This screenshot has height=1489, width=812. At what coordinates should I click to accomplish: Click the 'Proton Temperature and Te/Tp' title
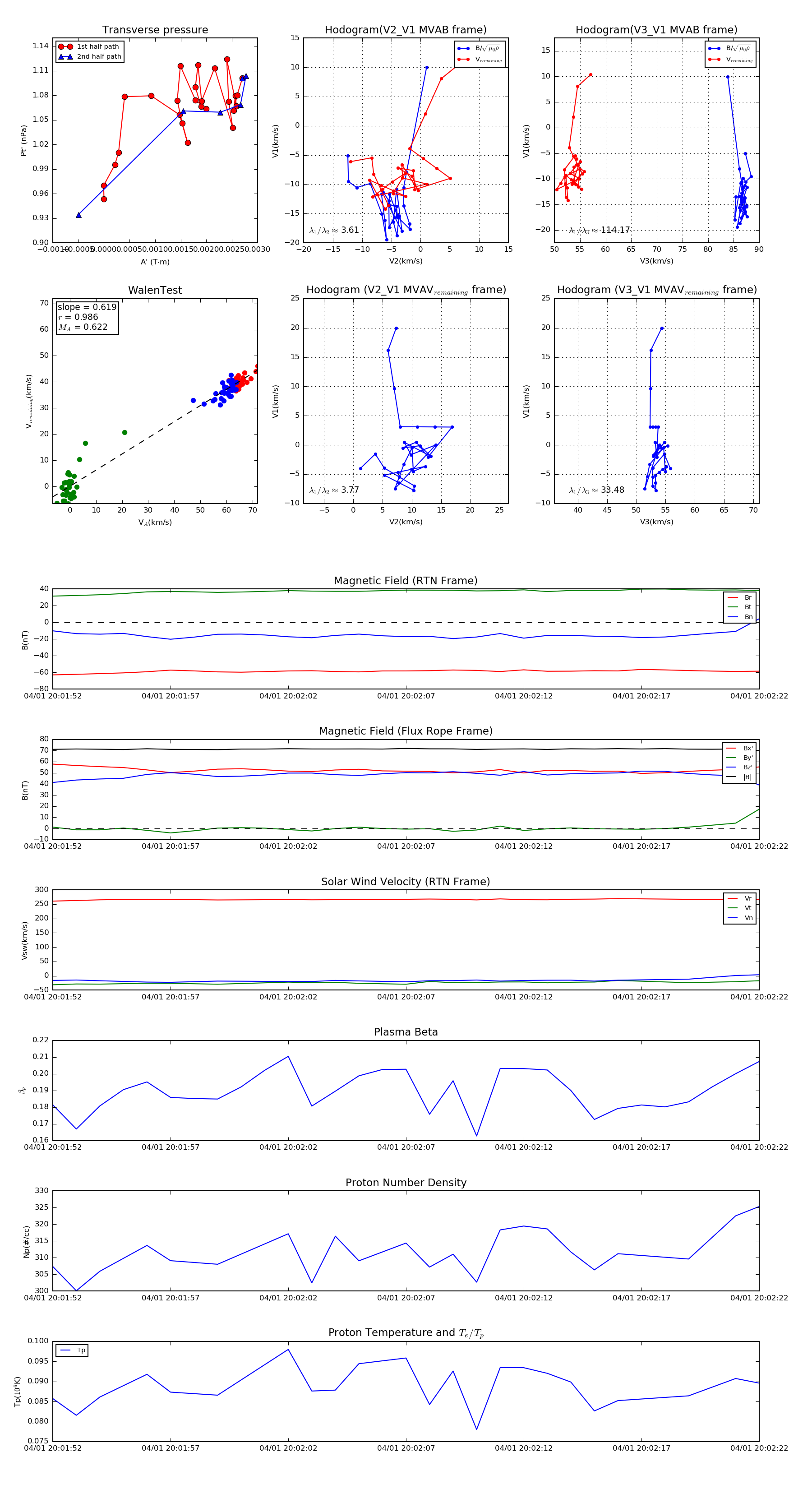click(x=406, y=1333)
